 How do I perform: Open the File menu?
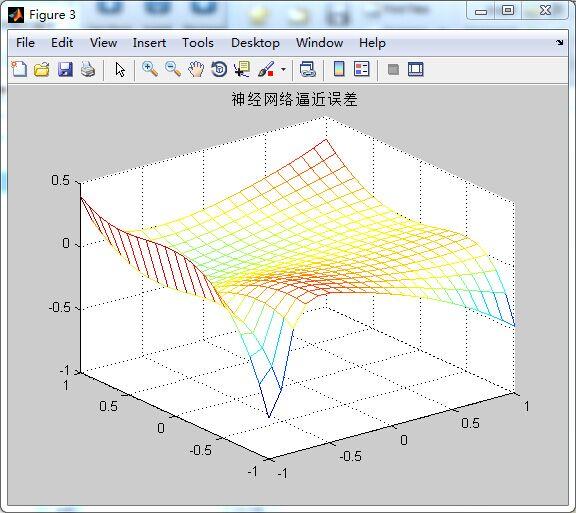coord(25,43)
